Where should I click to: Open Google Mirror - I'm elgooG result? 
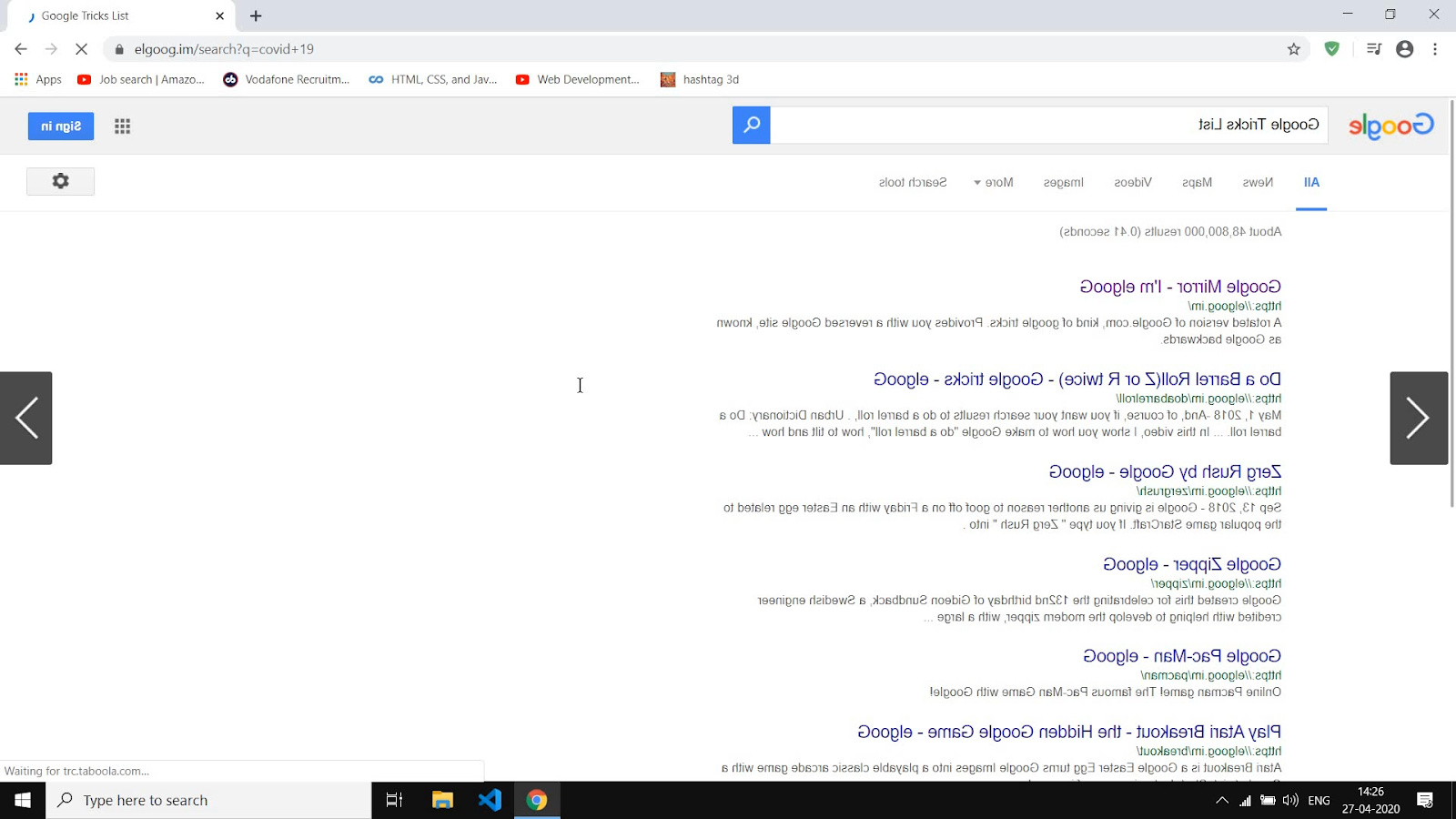[1180, 287]
